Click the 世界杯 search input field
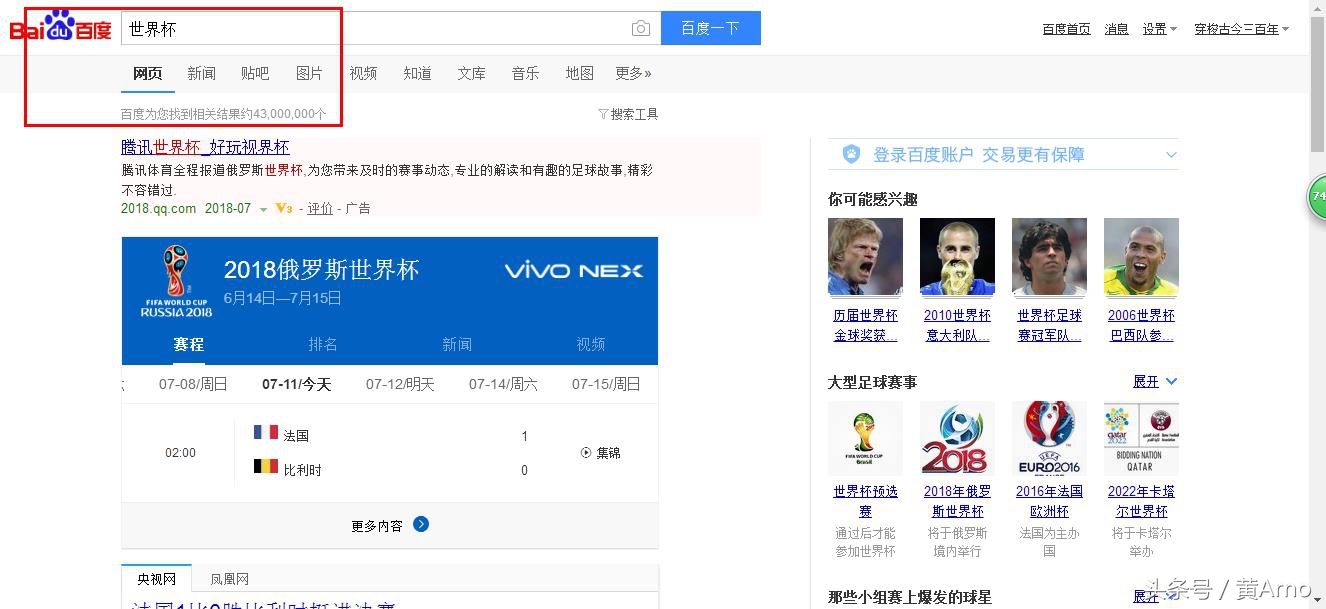The image size is (1326, 609). pyautogui.click(x=391, y=29)
